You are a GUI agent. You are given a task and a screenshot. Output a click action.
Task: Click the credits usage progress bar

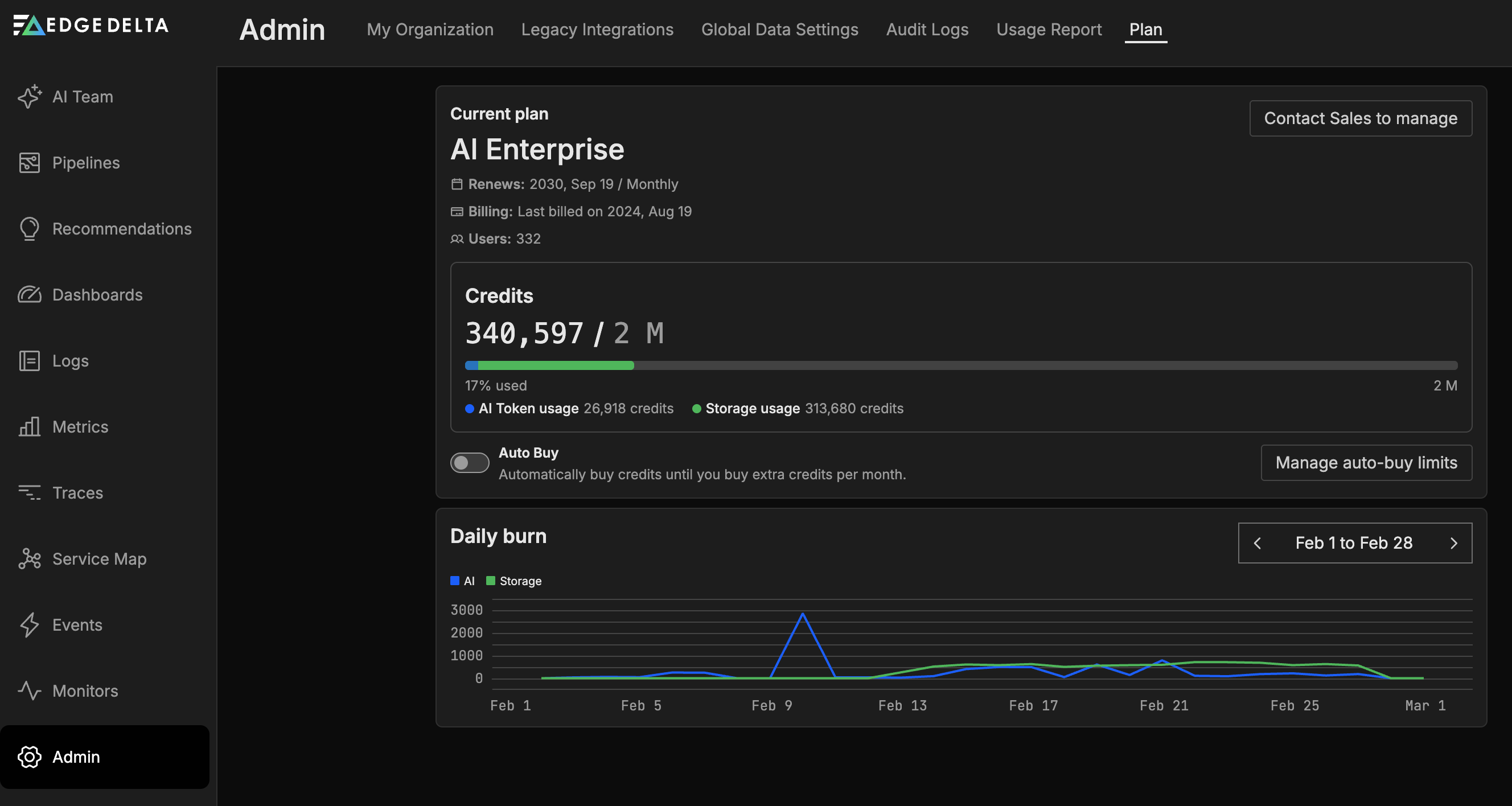tap(960, 365)
